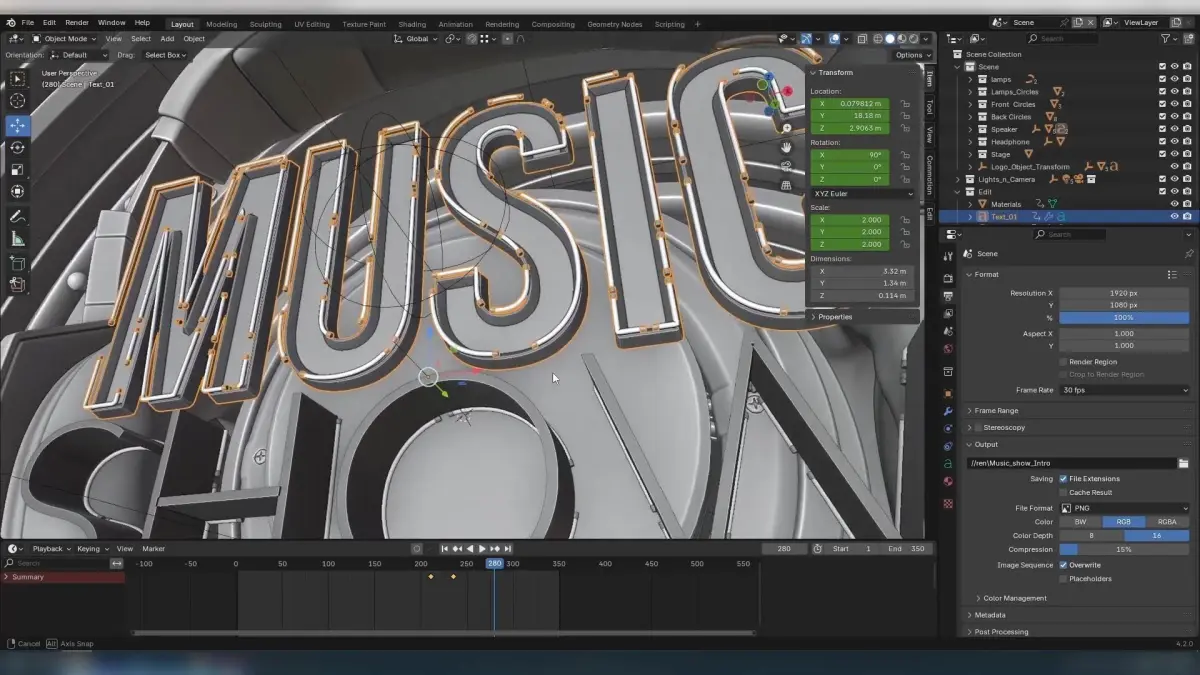1200x675 pixels.
Task: Activate the 3D Cursor tool
Action: coord(18,101)
